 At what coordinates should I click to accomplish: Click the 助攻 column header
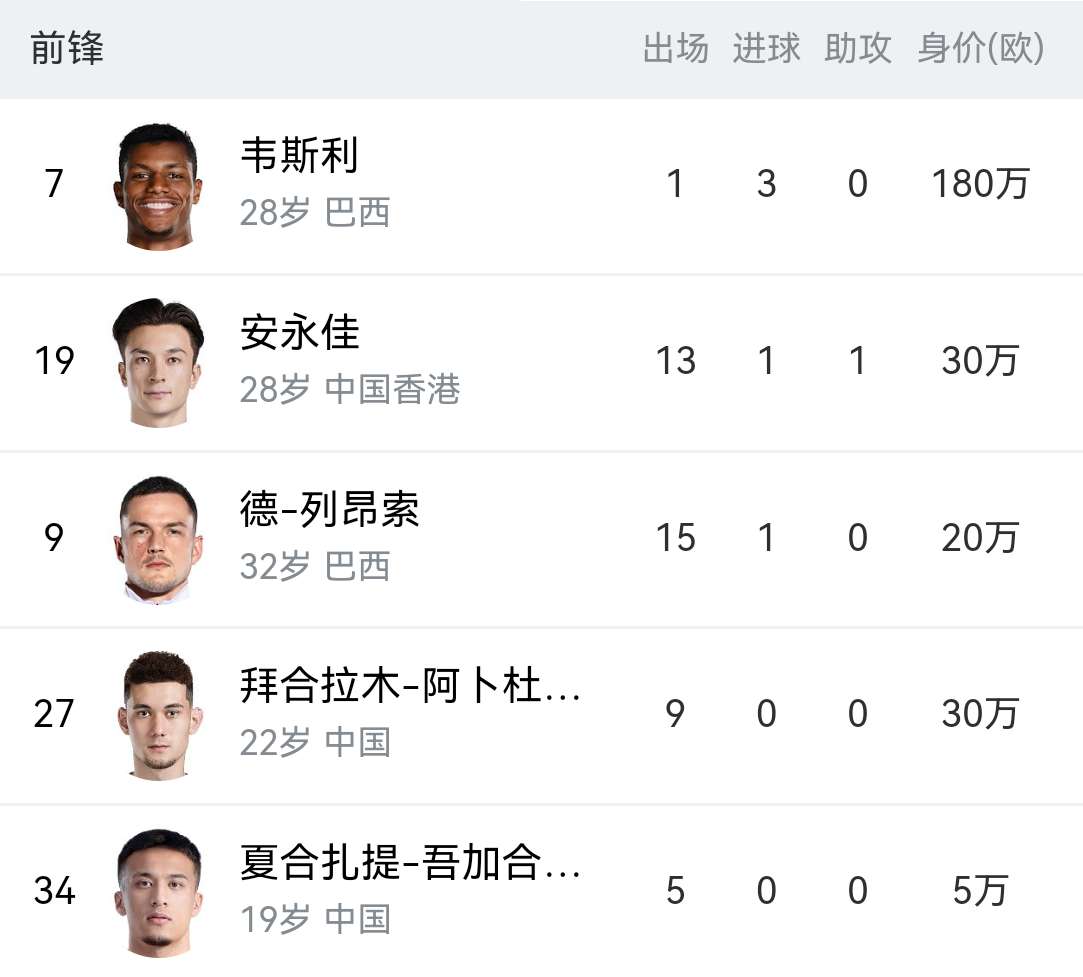pos(858,48)
